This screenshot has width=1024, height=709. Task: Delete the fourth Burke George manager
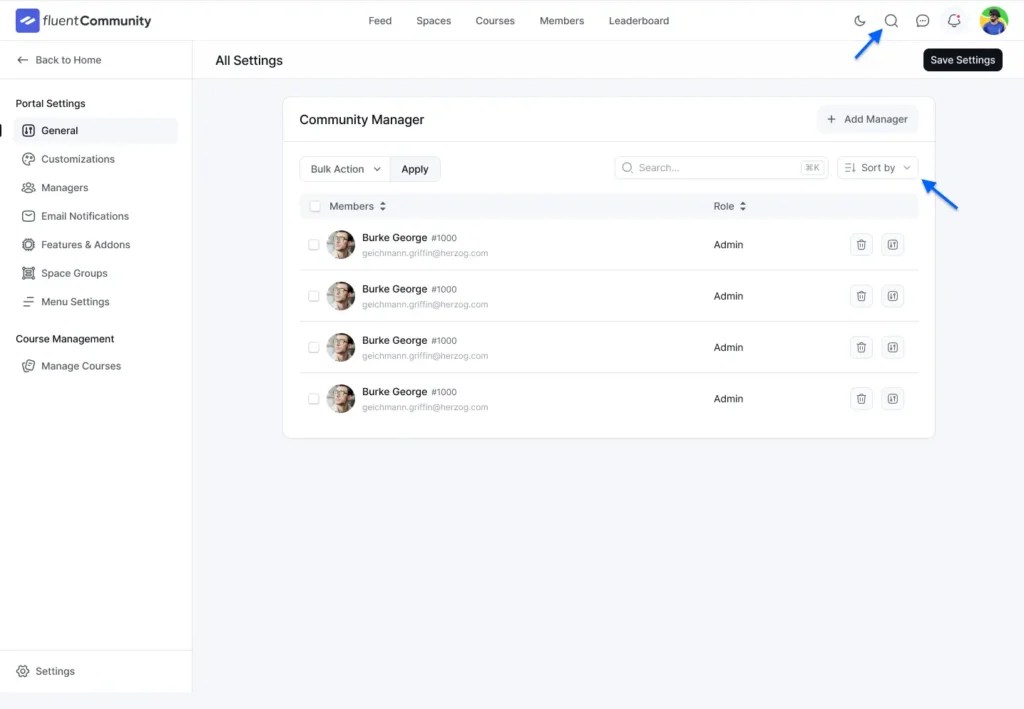point(861,399)
